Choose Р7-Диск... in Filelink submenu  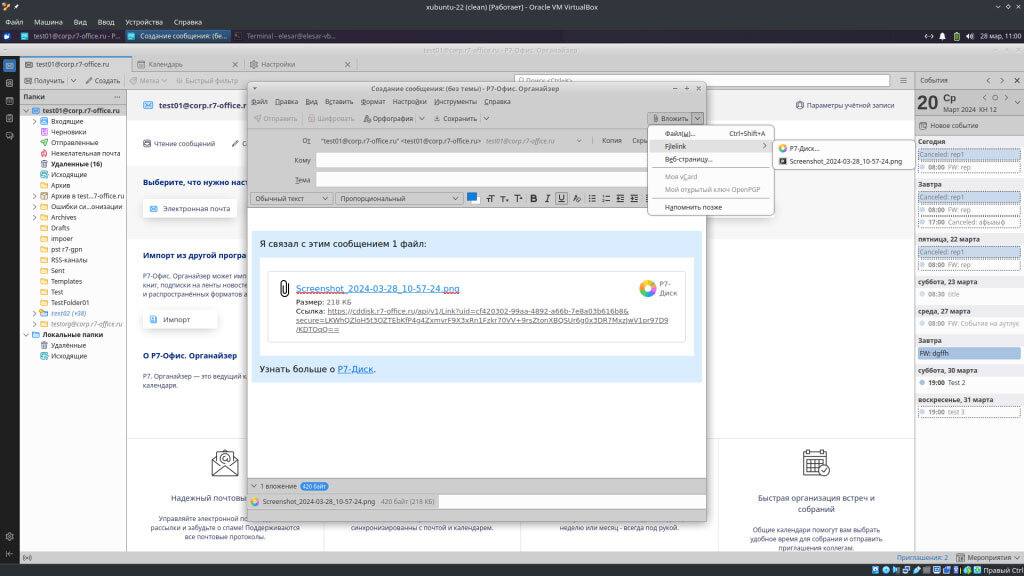(x=843, y=148)
